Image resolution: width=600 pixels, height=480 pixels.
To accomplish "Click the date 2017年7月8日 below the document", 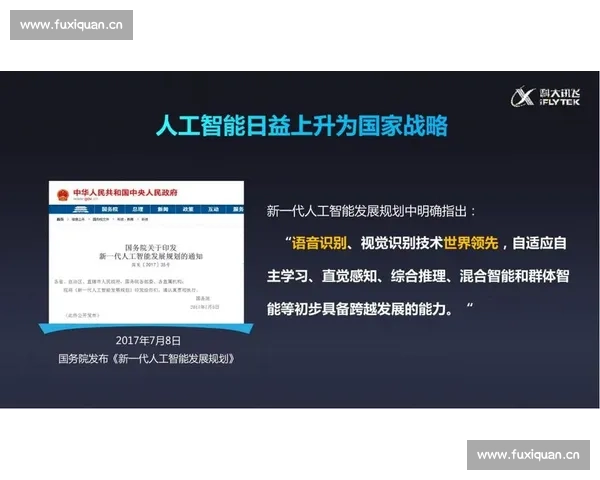I will [148, 340].
